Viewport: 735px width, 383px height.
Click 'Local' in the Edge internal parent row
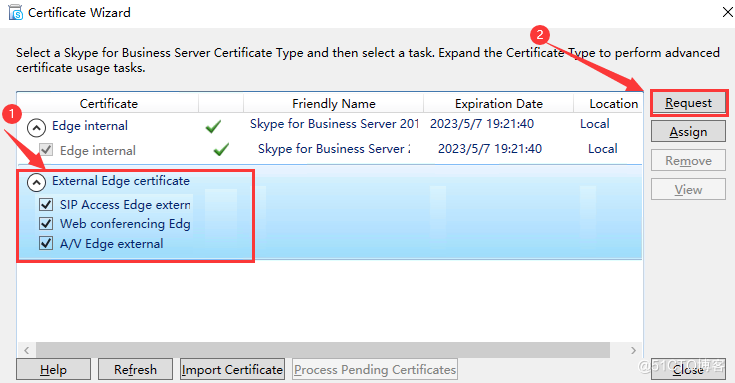(595, 124)
